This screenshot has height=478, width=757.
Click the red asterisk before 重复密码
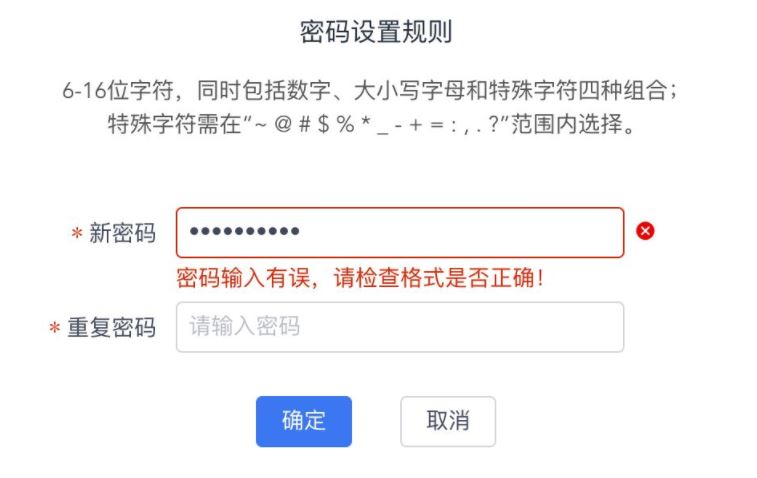click(x=55, y=329)
